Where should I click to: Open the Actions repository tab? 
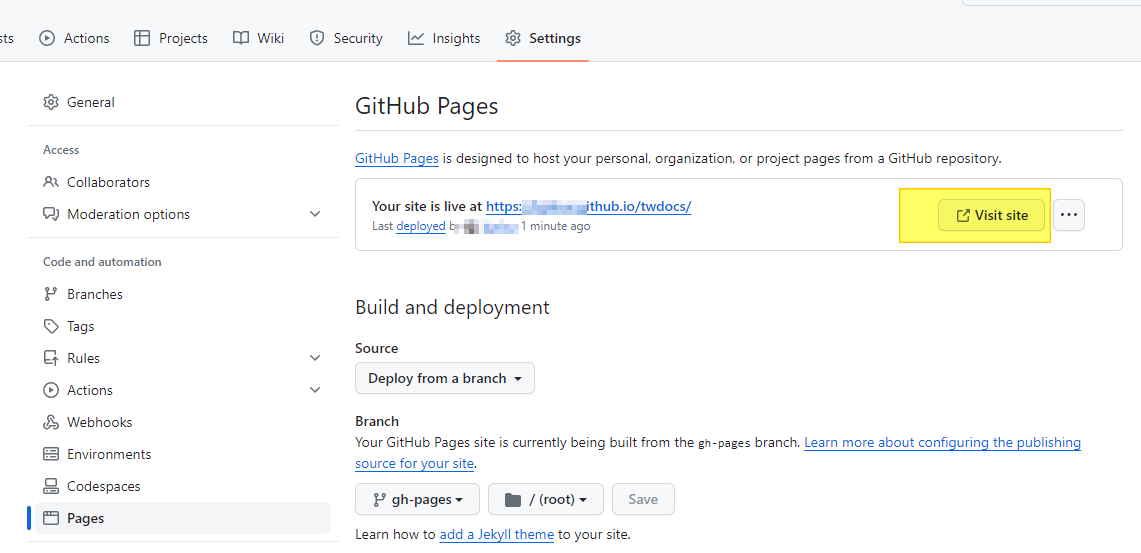coord(74,38)
